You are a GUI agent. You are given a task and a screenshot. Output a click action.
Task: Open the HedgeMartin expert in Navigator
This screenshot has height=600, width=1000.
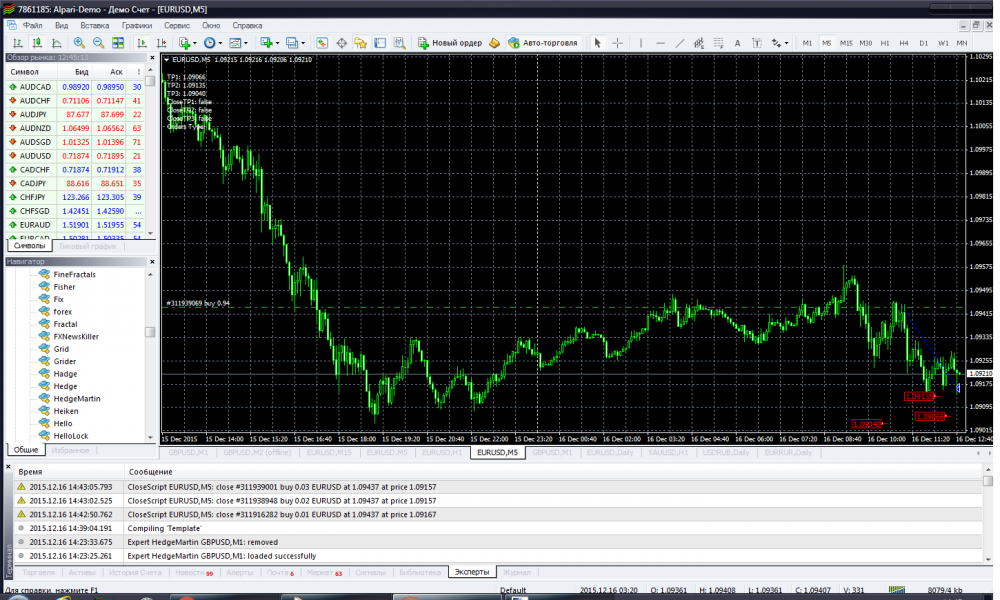(x=77, y=399)
